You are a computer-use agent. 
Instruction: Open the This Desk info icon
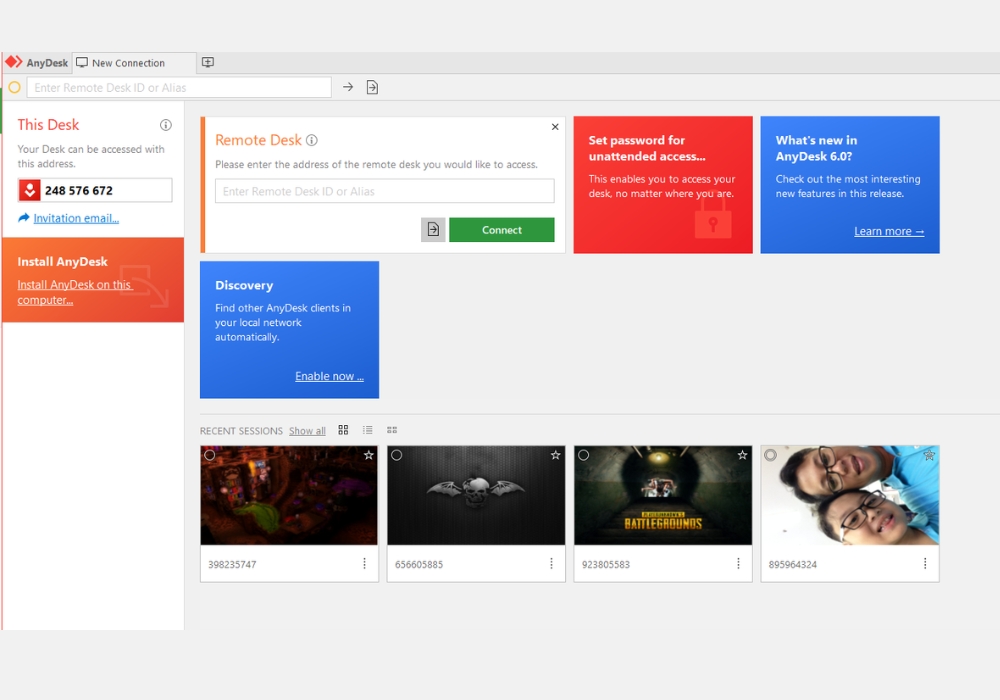pos(166,125)
